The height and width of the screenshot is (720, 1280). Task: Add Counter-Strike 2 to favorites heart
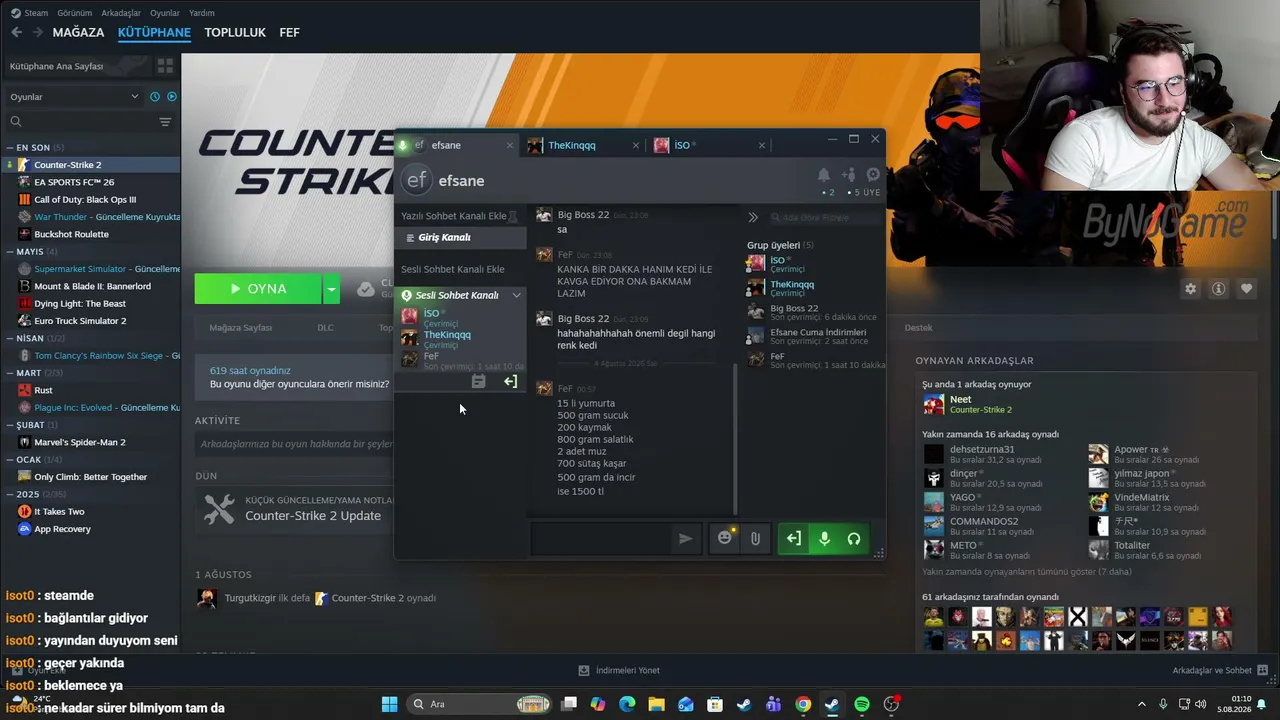coord(1246,289)
